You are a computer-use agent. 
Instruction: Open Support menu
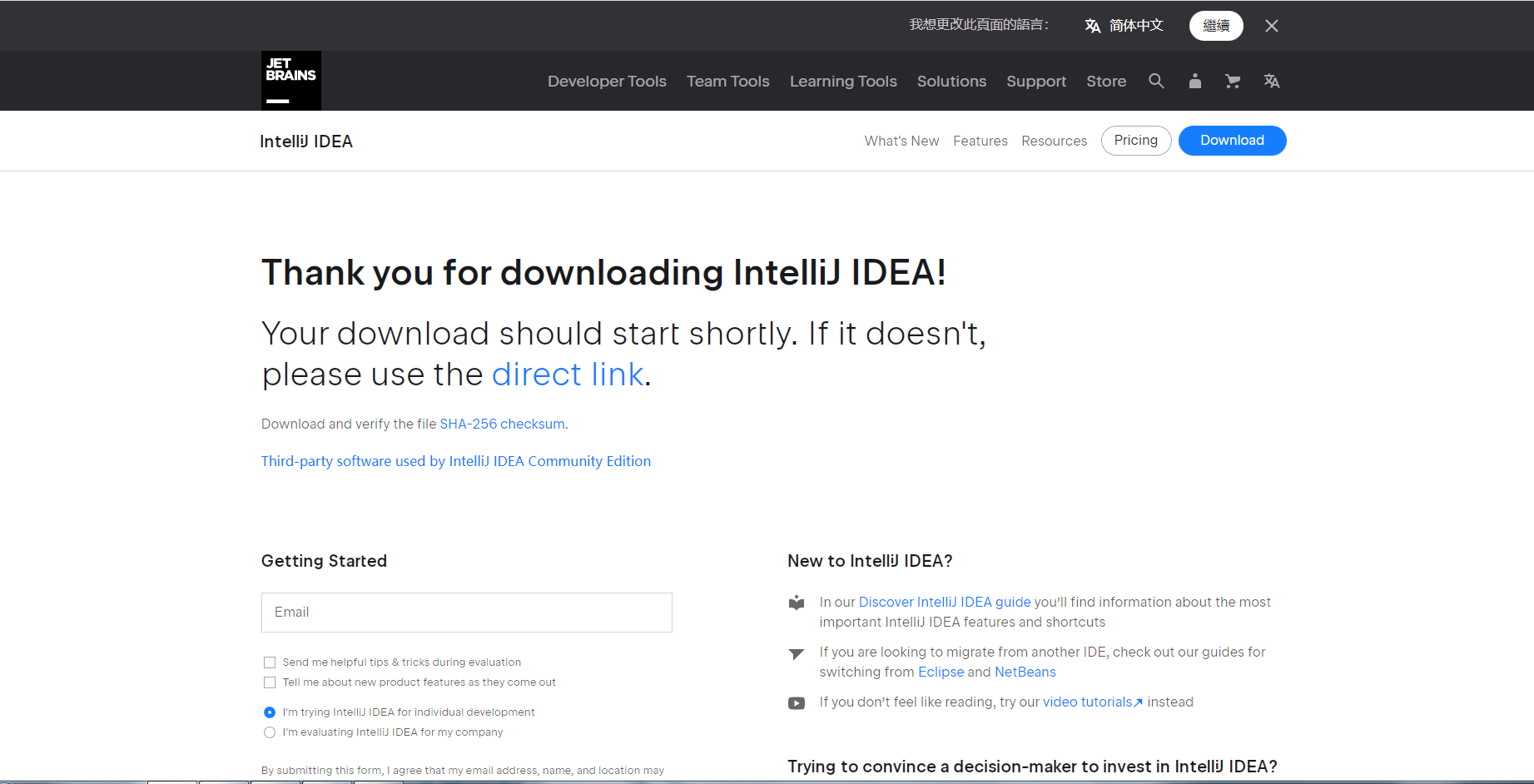pyautogui.click(x=1036, y=81)
